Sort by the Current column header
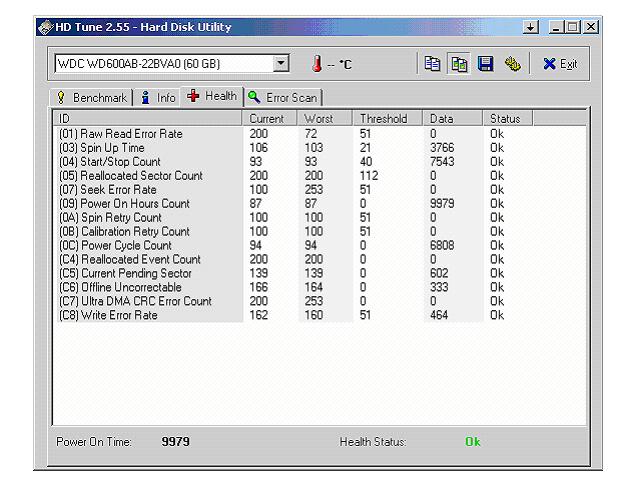The image size is (640, 480). (x=270, y=118)
